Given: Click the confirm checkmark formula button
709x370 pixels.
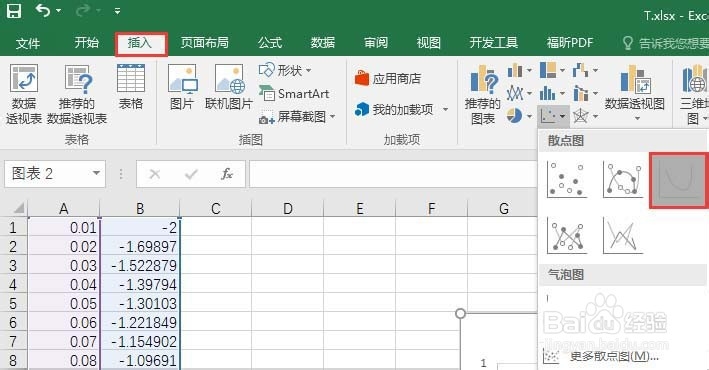Looking at the screenshot, I should point(191,174).
